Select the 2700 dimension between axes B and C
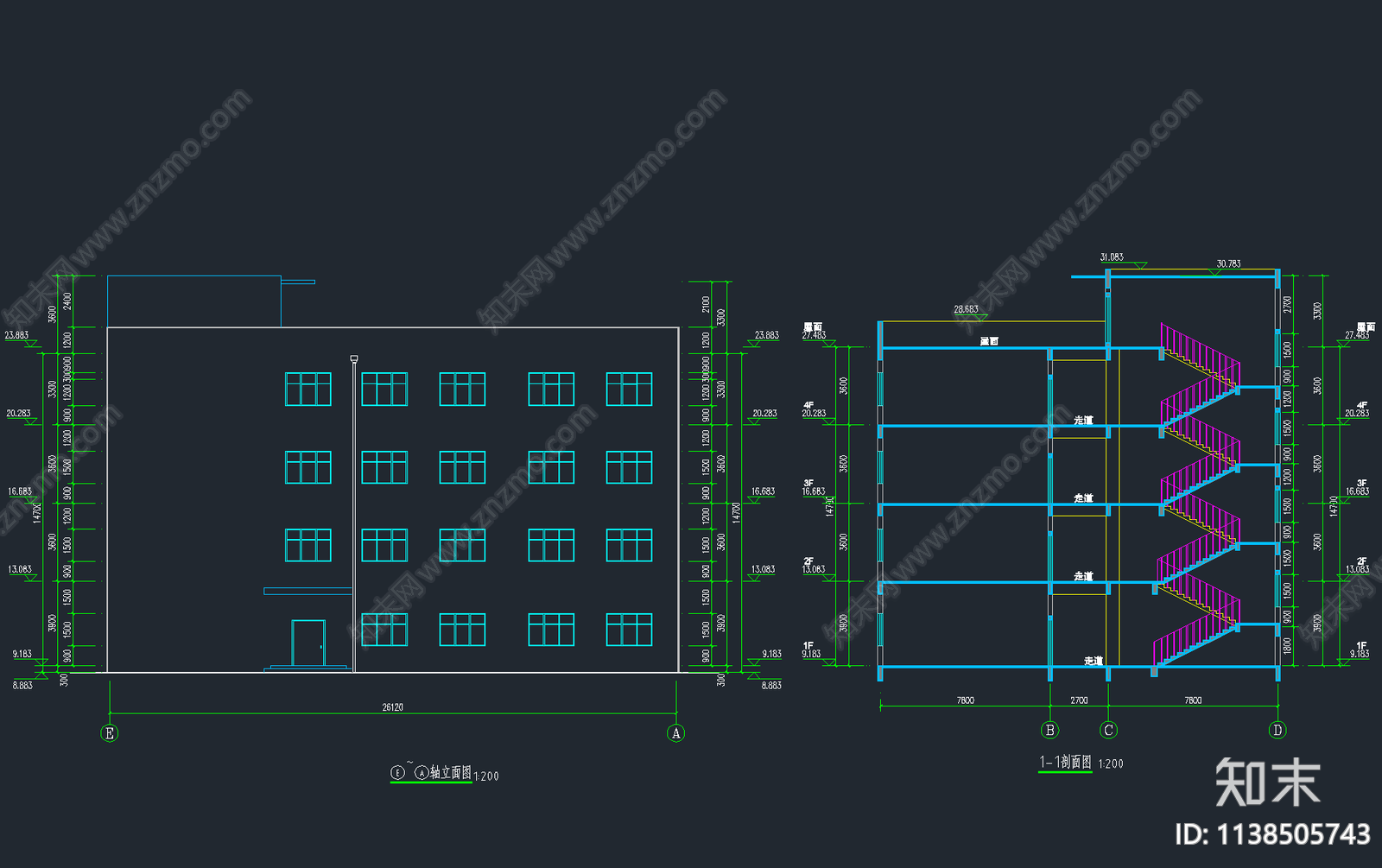Image resolution: width=1382 pixels, height=868 pixels. [x=1080, y=700]
